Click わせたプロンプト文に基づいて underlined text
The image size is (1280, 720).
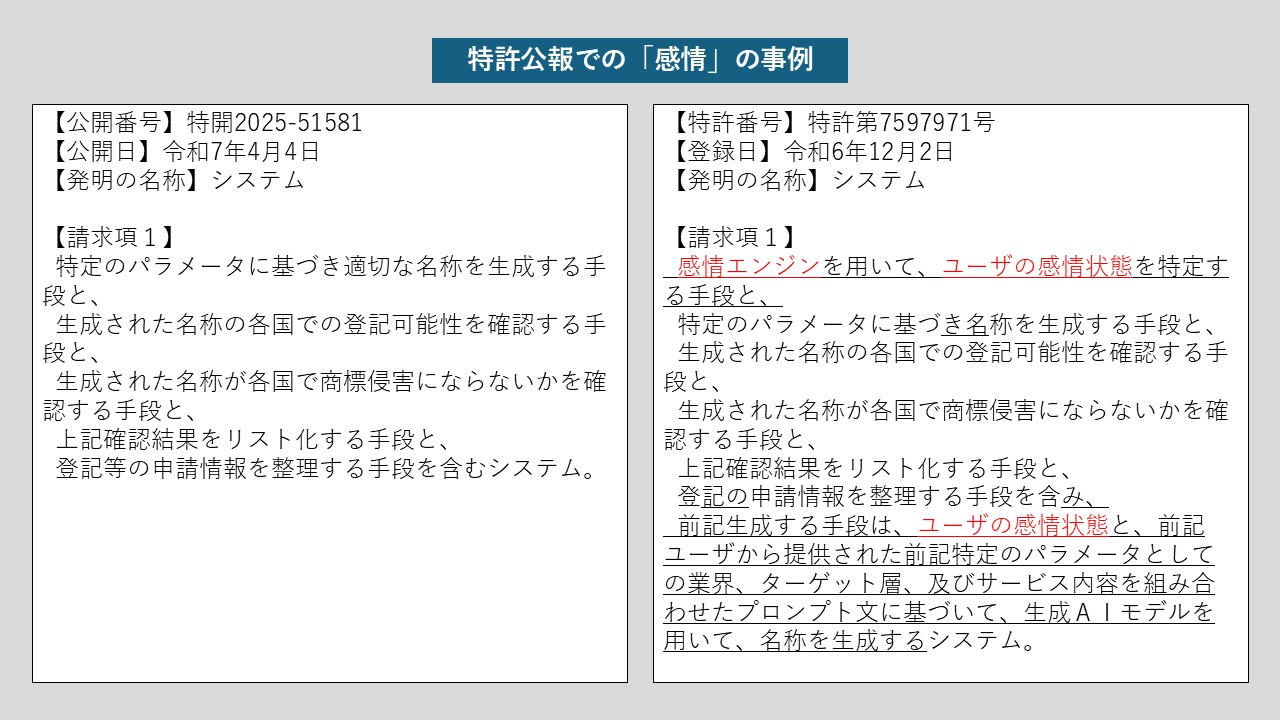coord(832,612)
